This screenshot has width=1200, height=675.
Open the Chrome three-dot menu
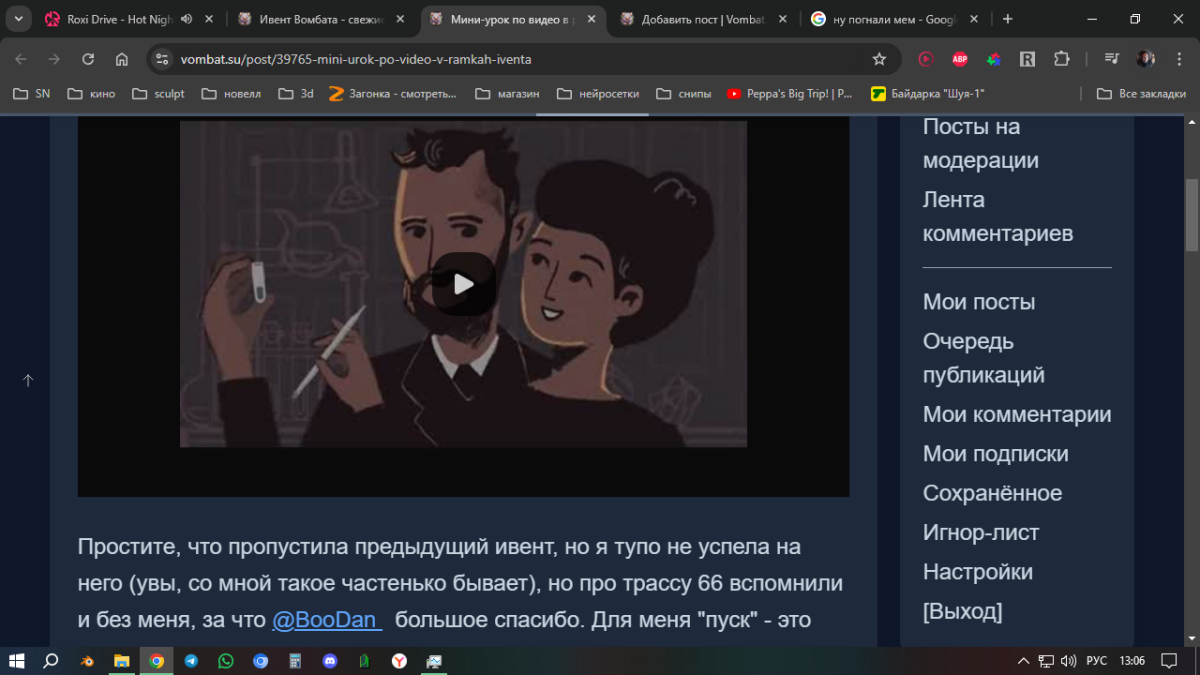(1178, 59)
